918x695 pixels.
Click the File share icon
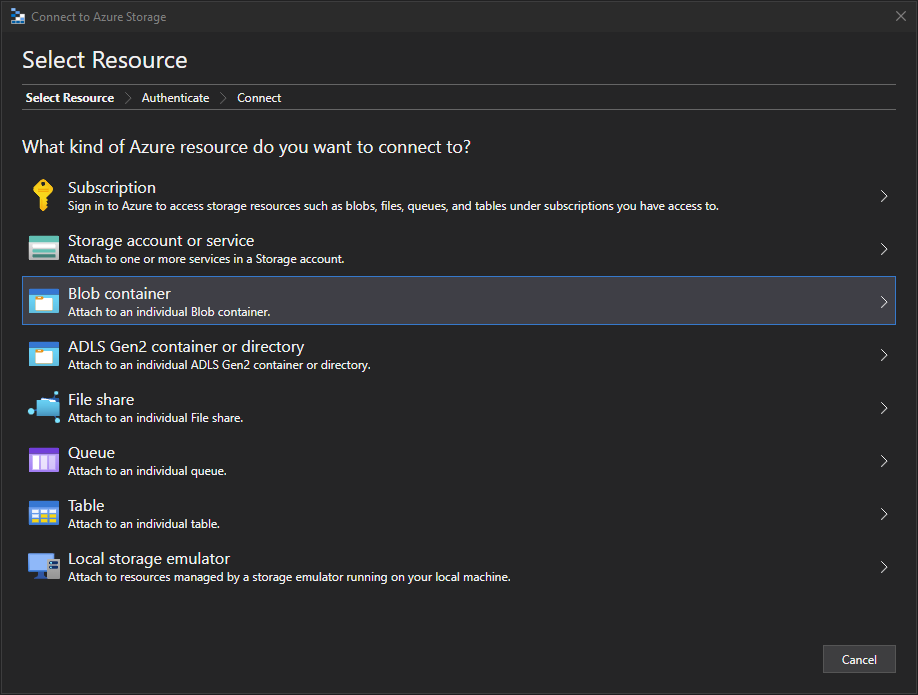click(x=44, y=407)
